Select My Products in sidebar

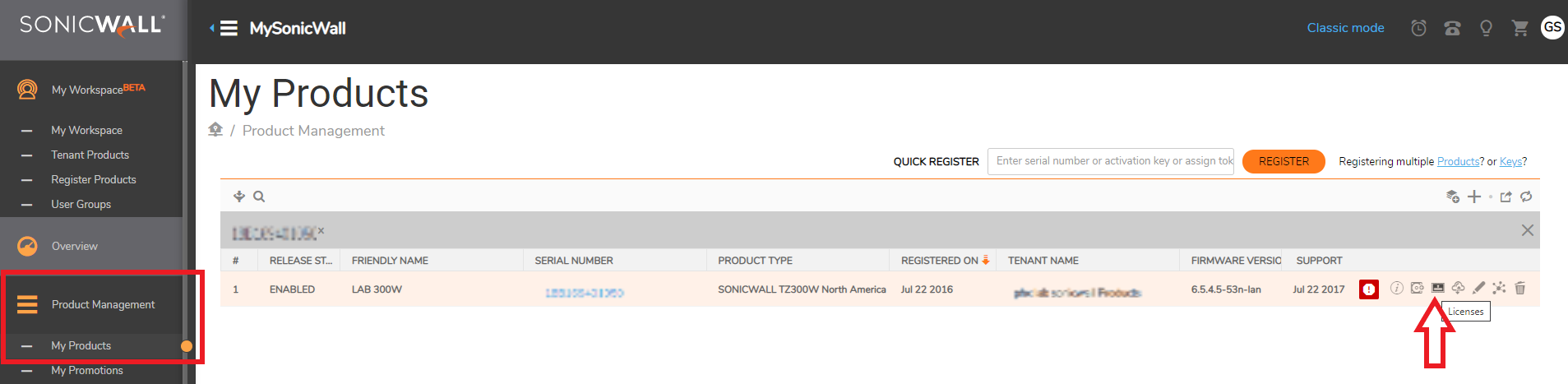[81, 345]
